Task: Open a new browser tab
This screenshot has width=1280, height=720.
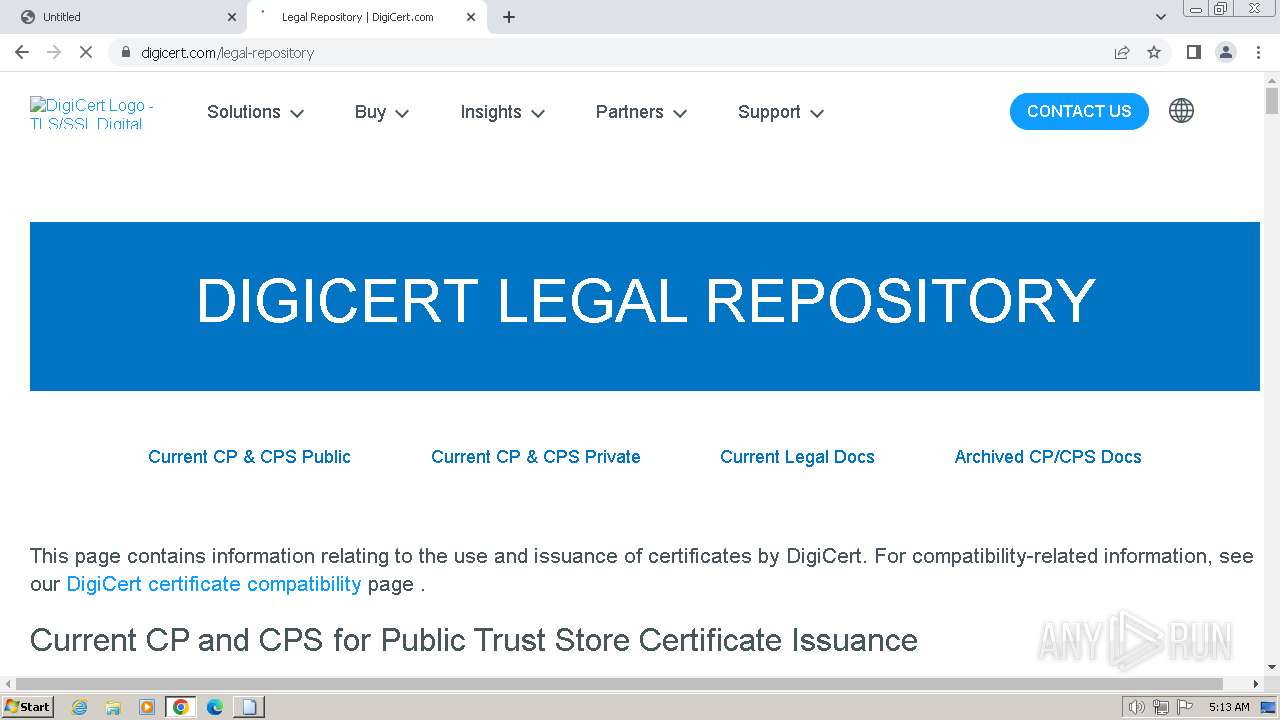Action: (x=509, y=17)
